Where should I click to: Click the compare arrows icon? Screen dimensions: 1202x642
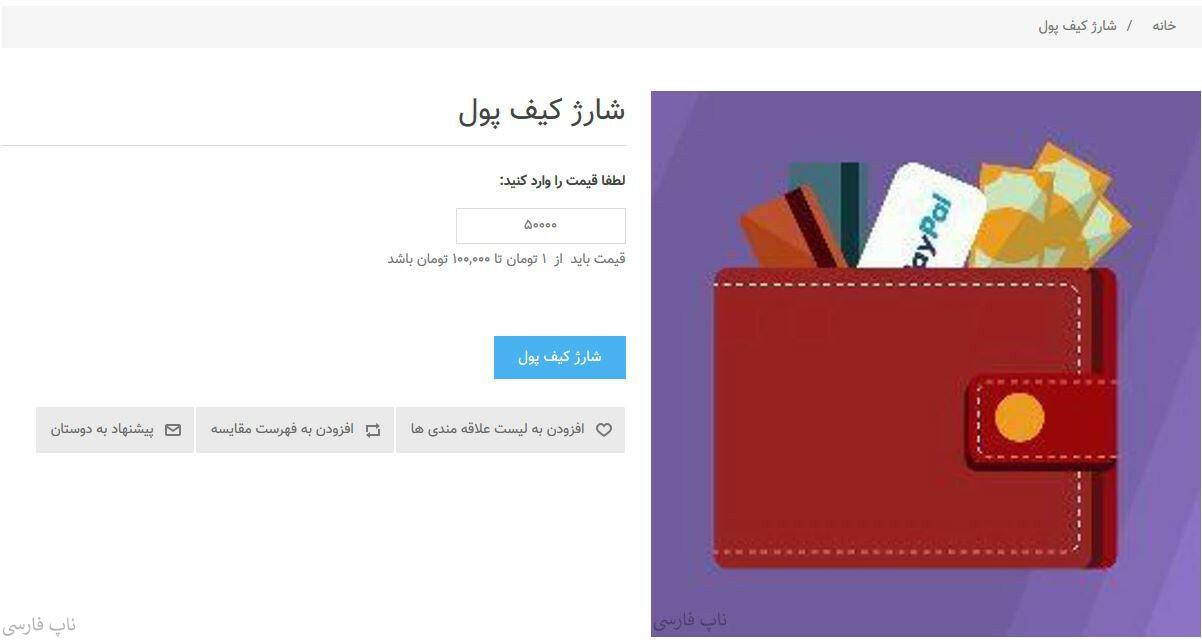coord(373,430)
